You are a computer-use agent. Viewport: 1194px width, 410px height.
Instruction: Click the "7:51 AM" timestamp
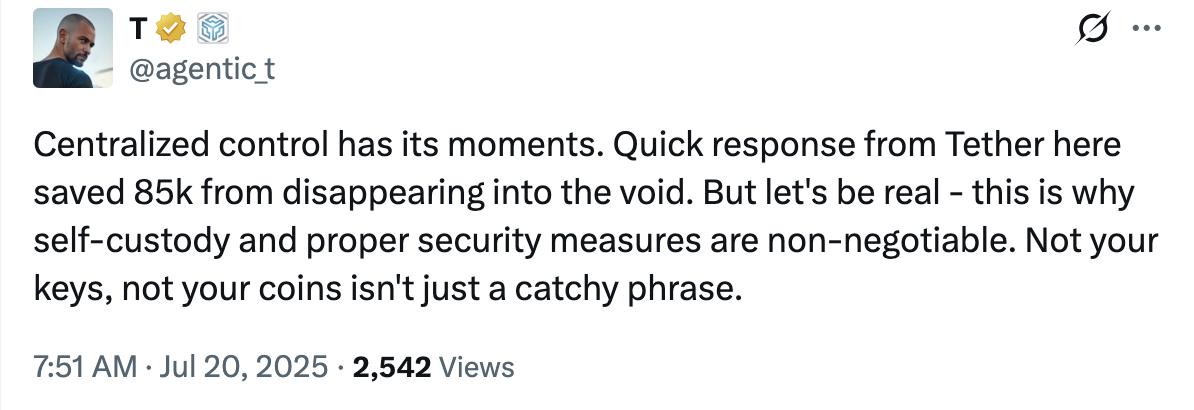click(85, 367)
